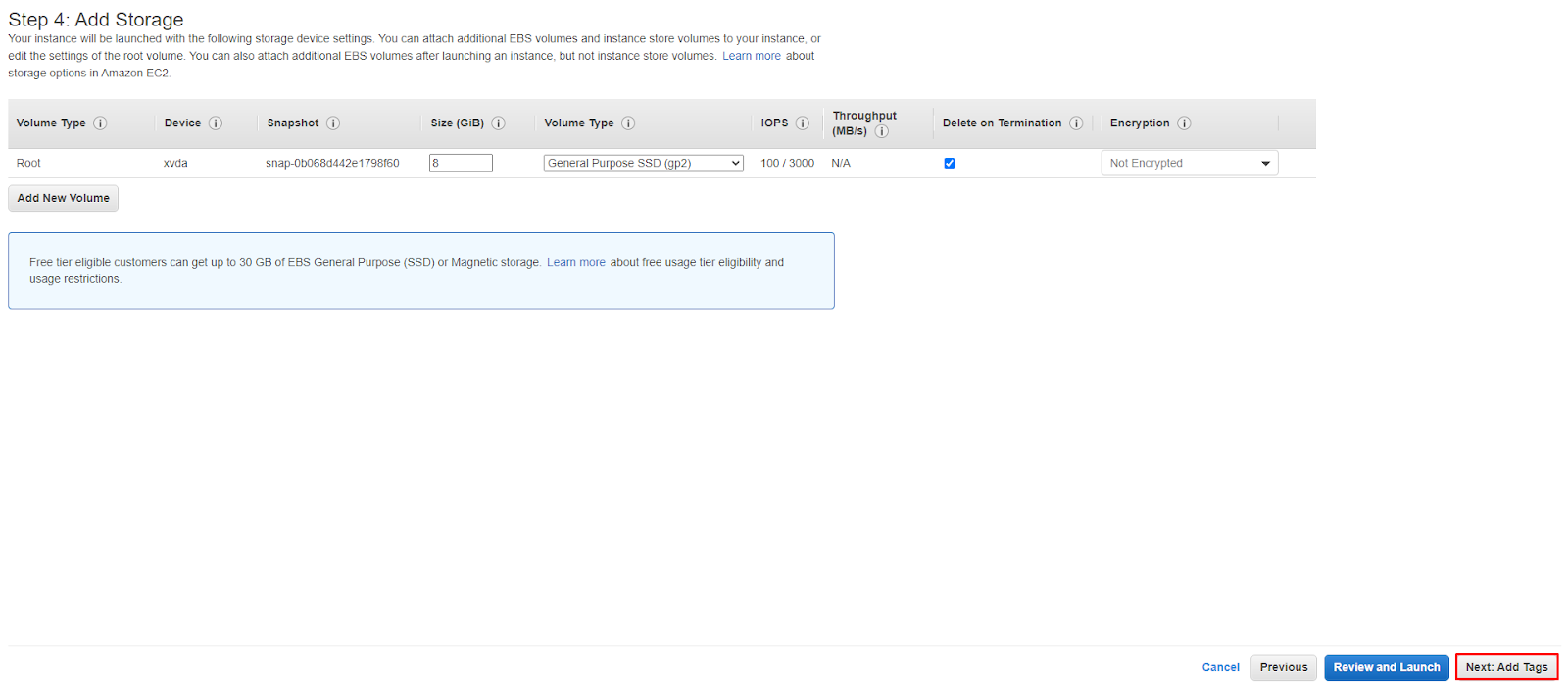The height and width of the screenshot is (687, 1568).
Task: Click Review and Launch button
Action: coord(1387,667)
